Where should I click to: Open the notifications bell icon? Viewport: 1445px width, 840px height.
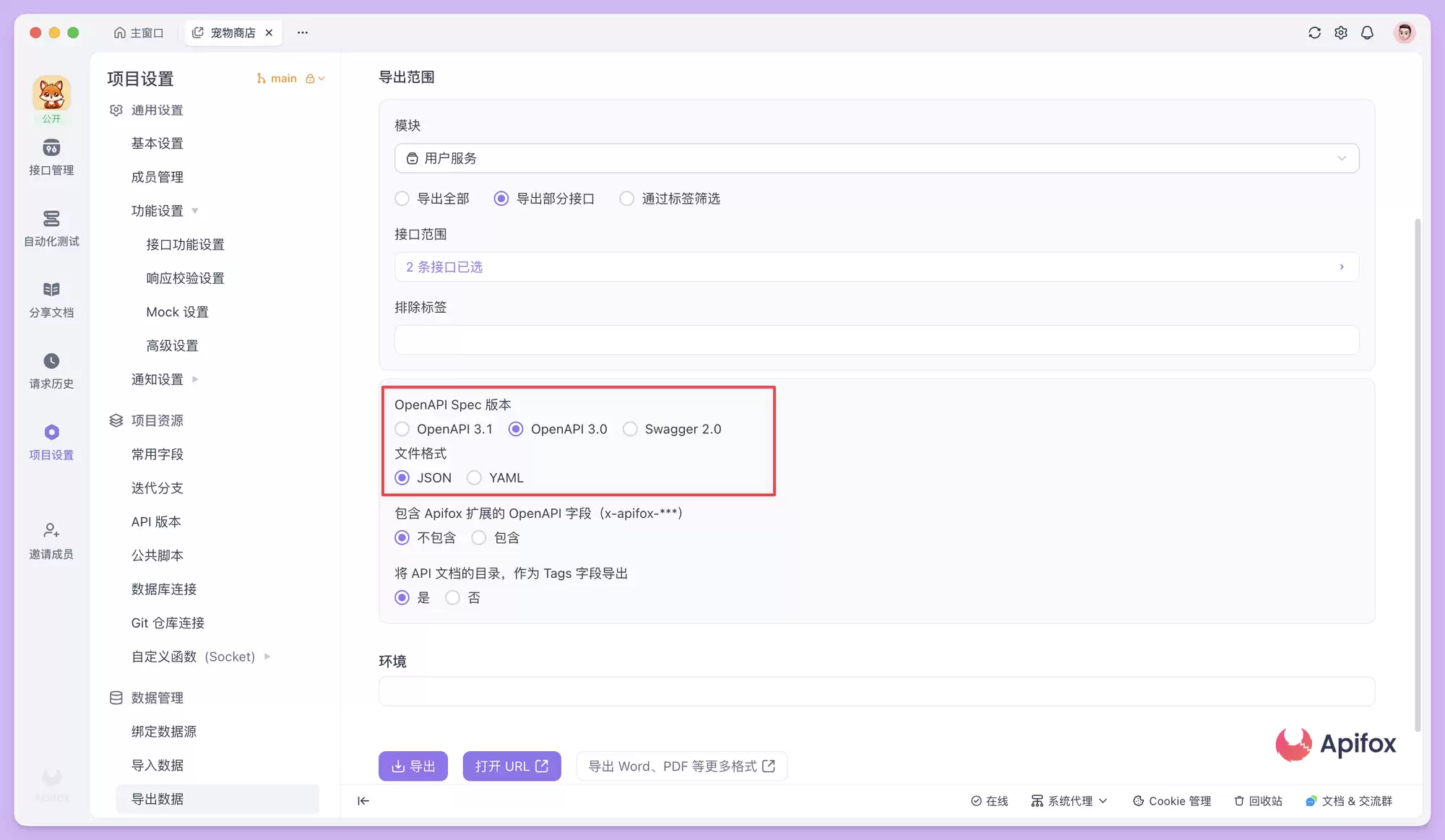[x=1367, y=33]
